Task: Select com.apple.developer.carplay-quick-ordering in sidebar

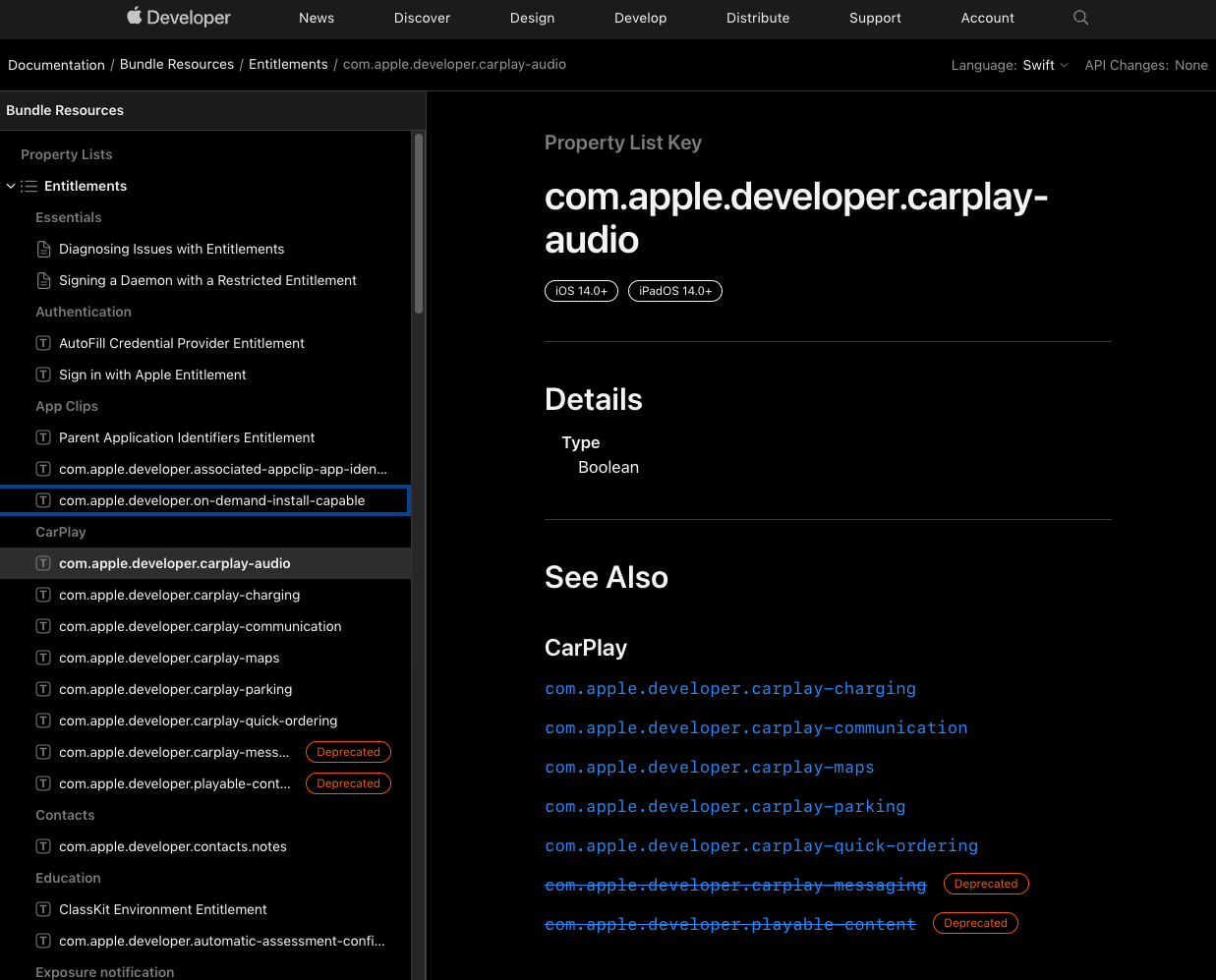Action: [x=199, y=721]
